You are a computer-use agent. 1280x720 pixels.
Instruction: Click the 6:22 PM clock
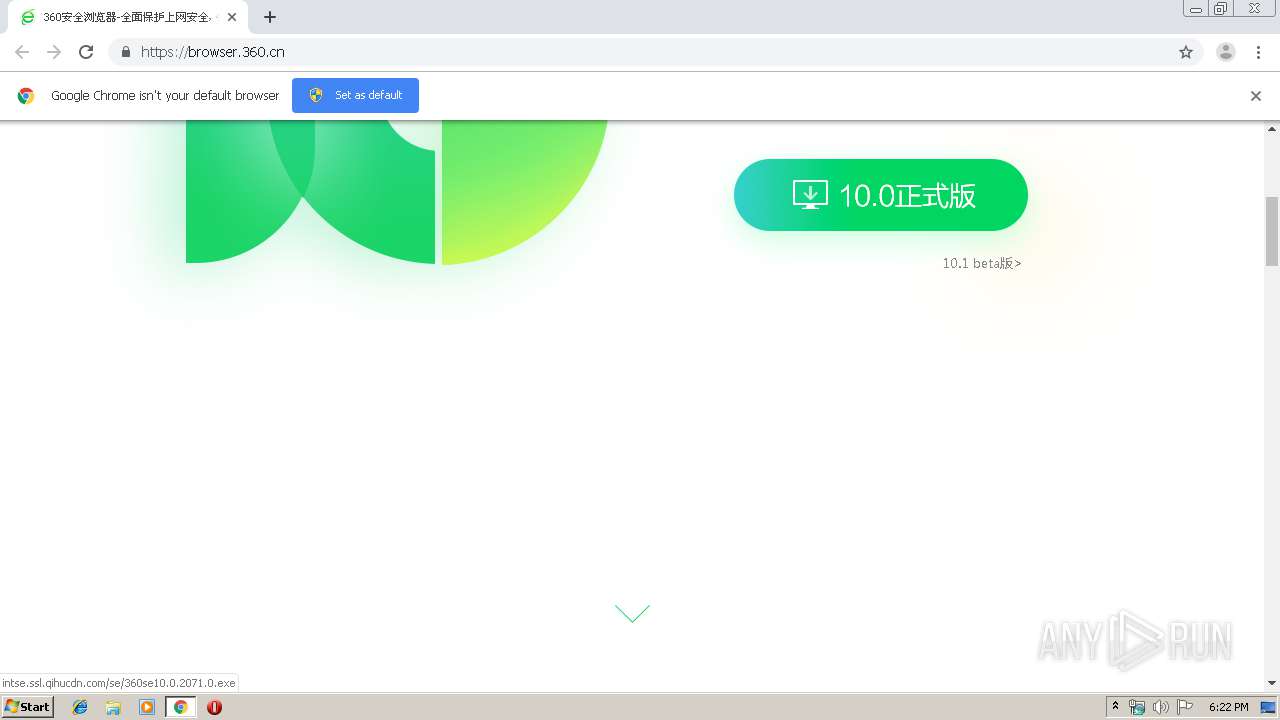[x=1228, y=707]
